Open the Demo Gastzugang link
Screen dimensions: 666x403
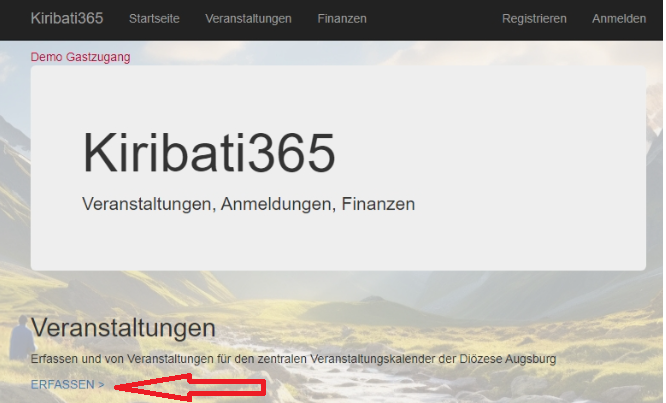click(x=80, y=57)
